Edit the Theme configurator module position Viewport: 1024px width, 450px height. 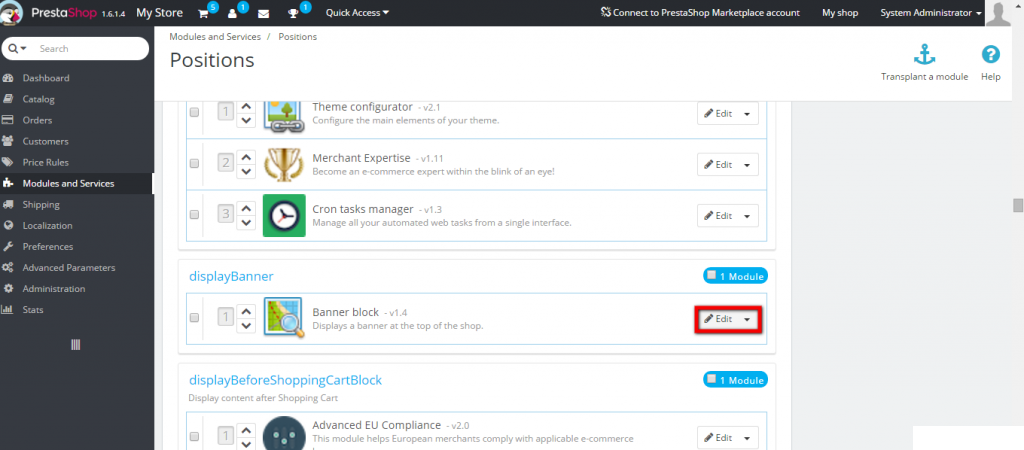(x=718, y=113)
